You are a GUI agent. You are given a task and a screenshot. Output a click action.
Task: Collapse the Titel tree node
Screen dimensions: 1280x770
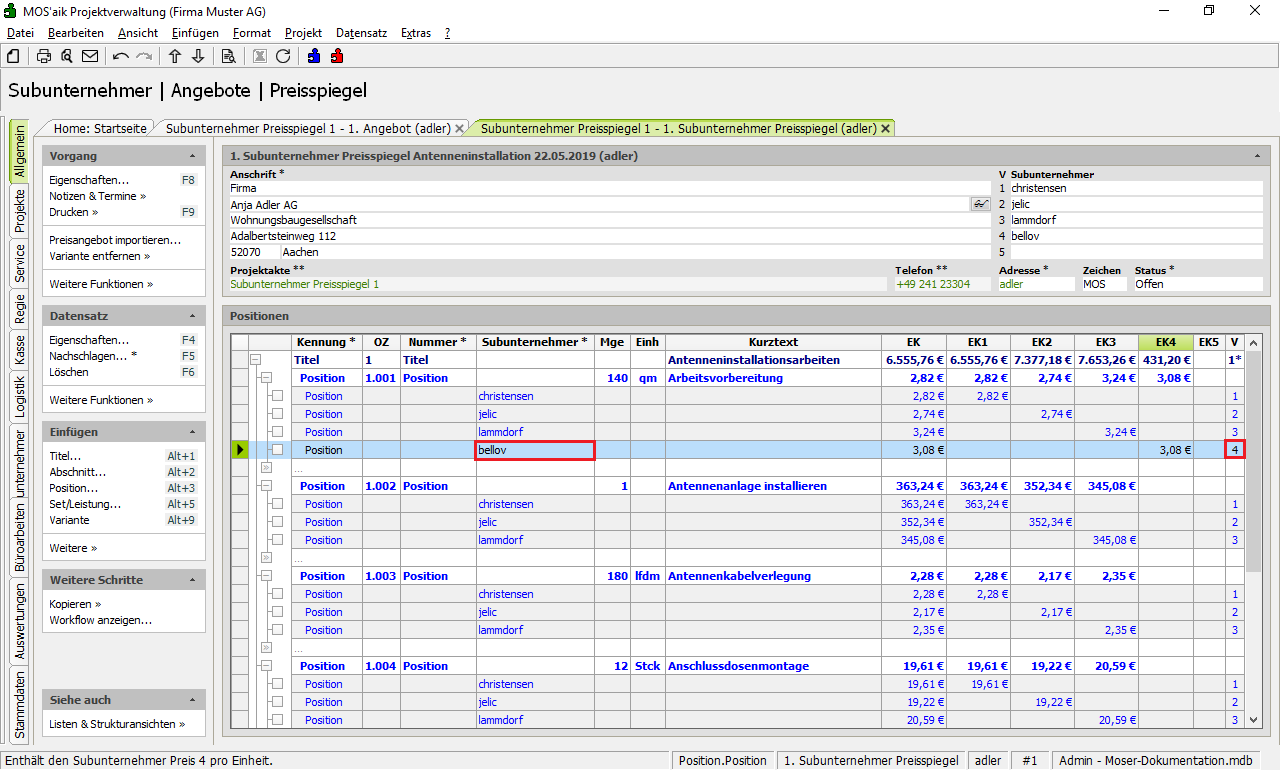[255, 360]
